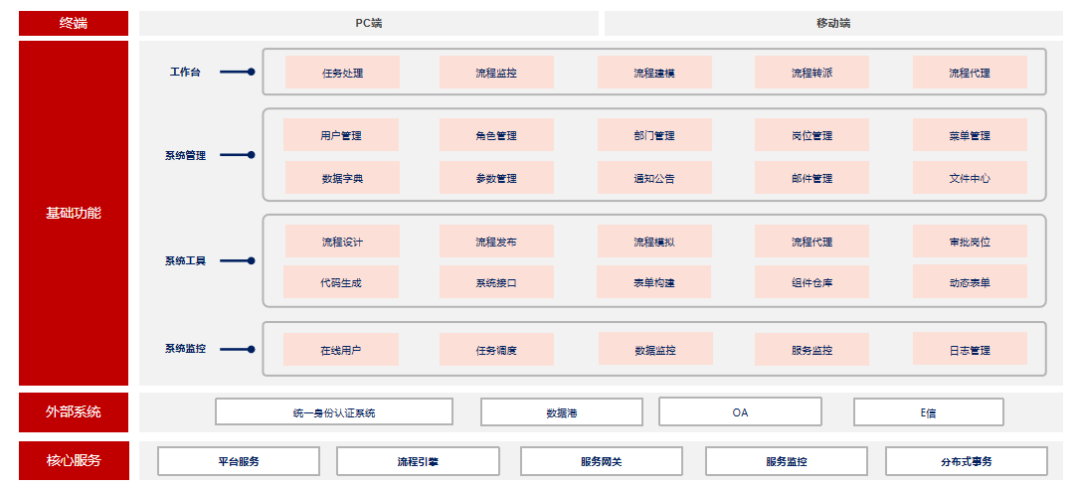Image resolution: width=1080 pixels, height=488 pixels.
Task: Click the 数据港 external system box
Action: [x=561, y=412]
